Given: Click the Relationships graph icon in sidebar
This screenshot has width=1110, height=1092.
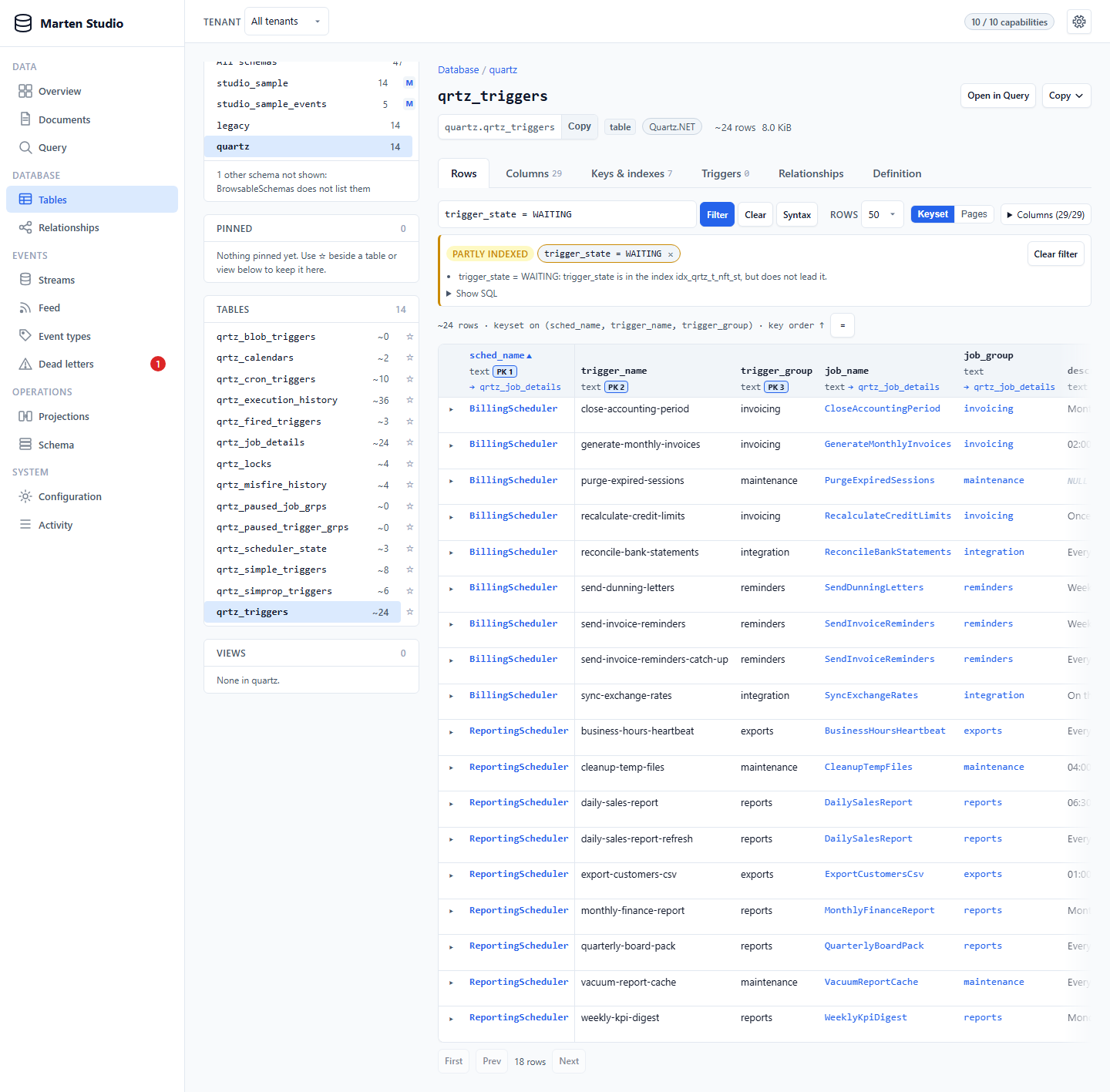Looking at the screenshot, I should 25,227.
